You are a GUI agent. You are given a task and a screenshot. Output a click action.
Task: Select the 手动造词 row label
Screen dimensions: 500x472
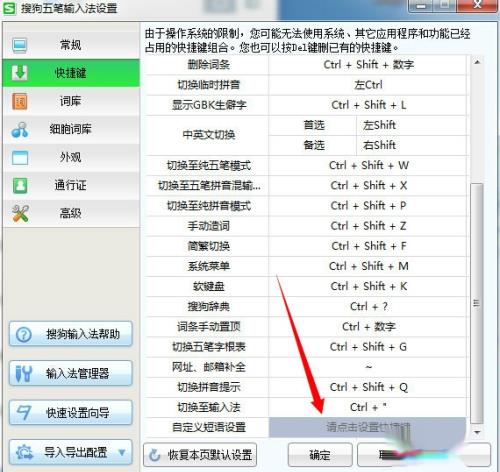point(209,226)
